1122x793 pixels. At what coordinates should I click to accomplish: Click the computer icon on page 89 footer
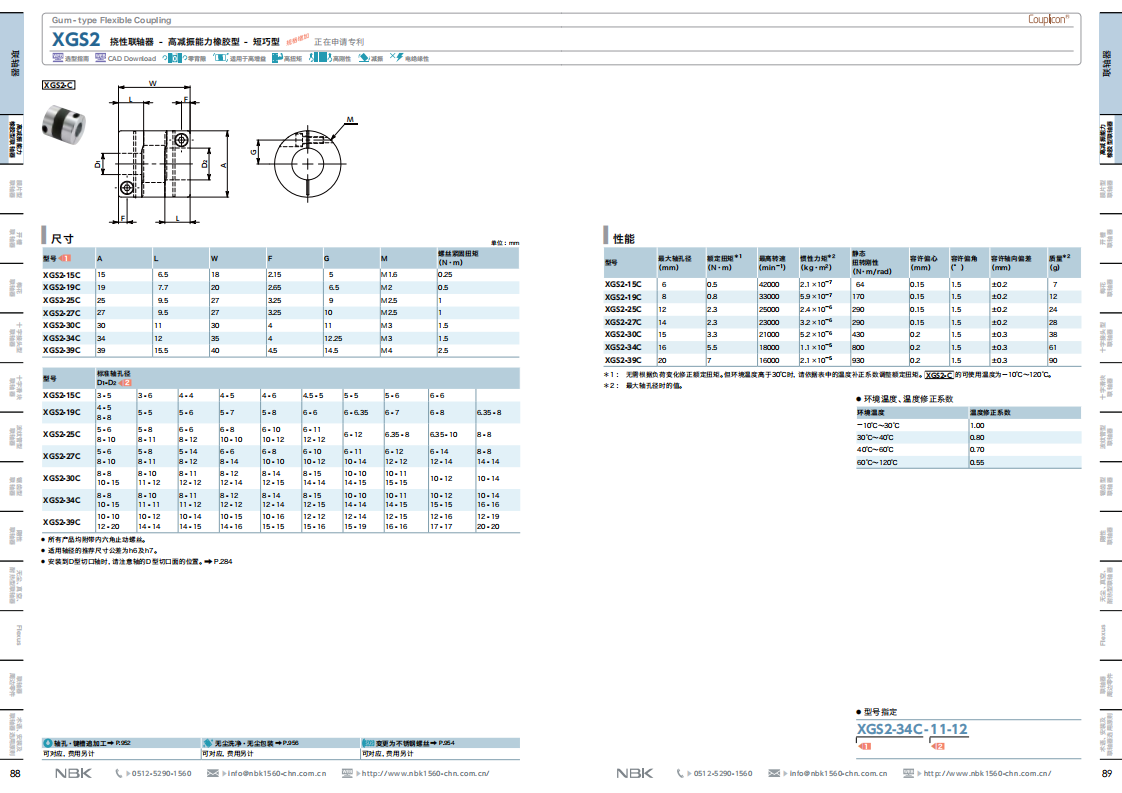(908, 773)
